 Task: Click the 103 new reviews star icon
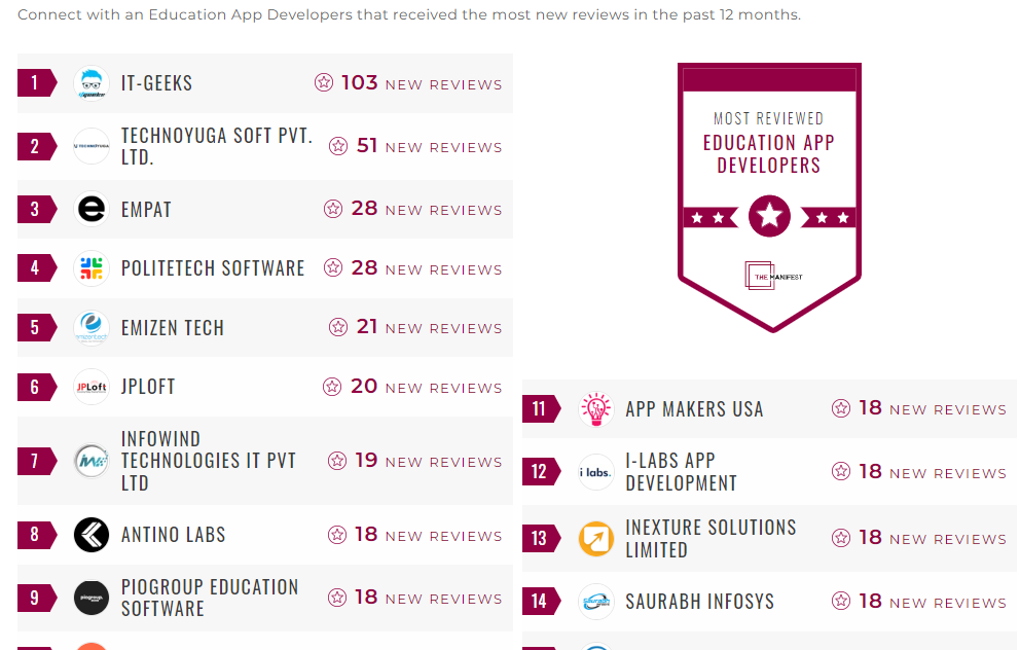click(x=324, y=83)
